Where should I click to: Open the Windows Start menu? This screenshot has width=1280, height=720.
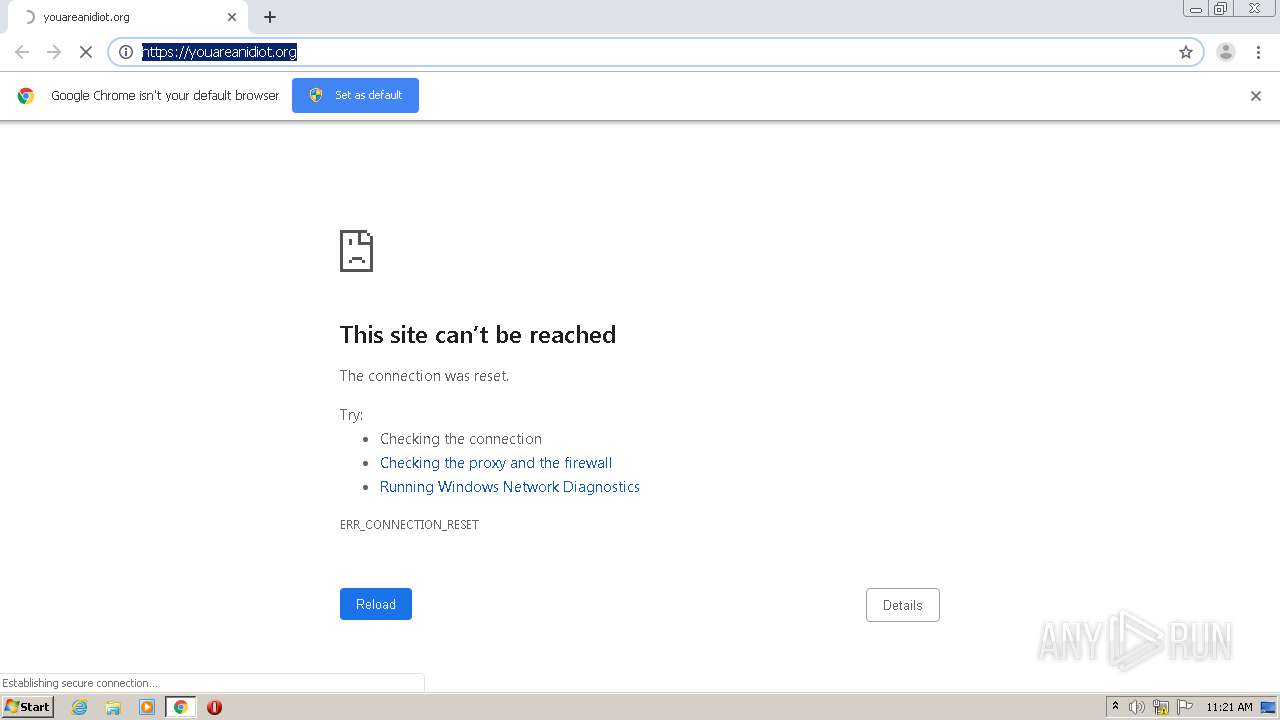click(28, 707)
